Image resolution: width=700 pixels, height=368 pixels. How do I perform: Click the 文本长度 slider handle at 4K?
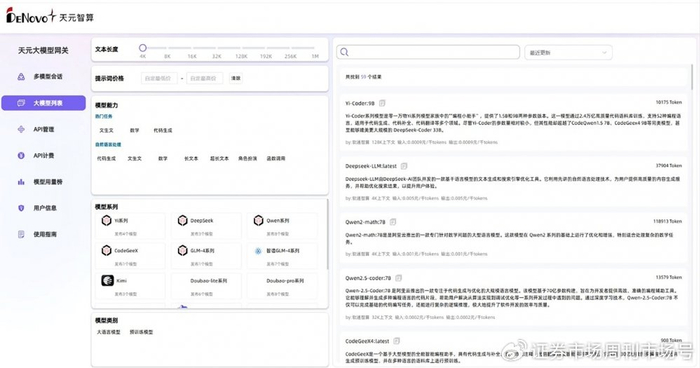(x=142, y=48)
